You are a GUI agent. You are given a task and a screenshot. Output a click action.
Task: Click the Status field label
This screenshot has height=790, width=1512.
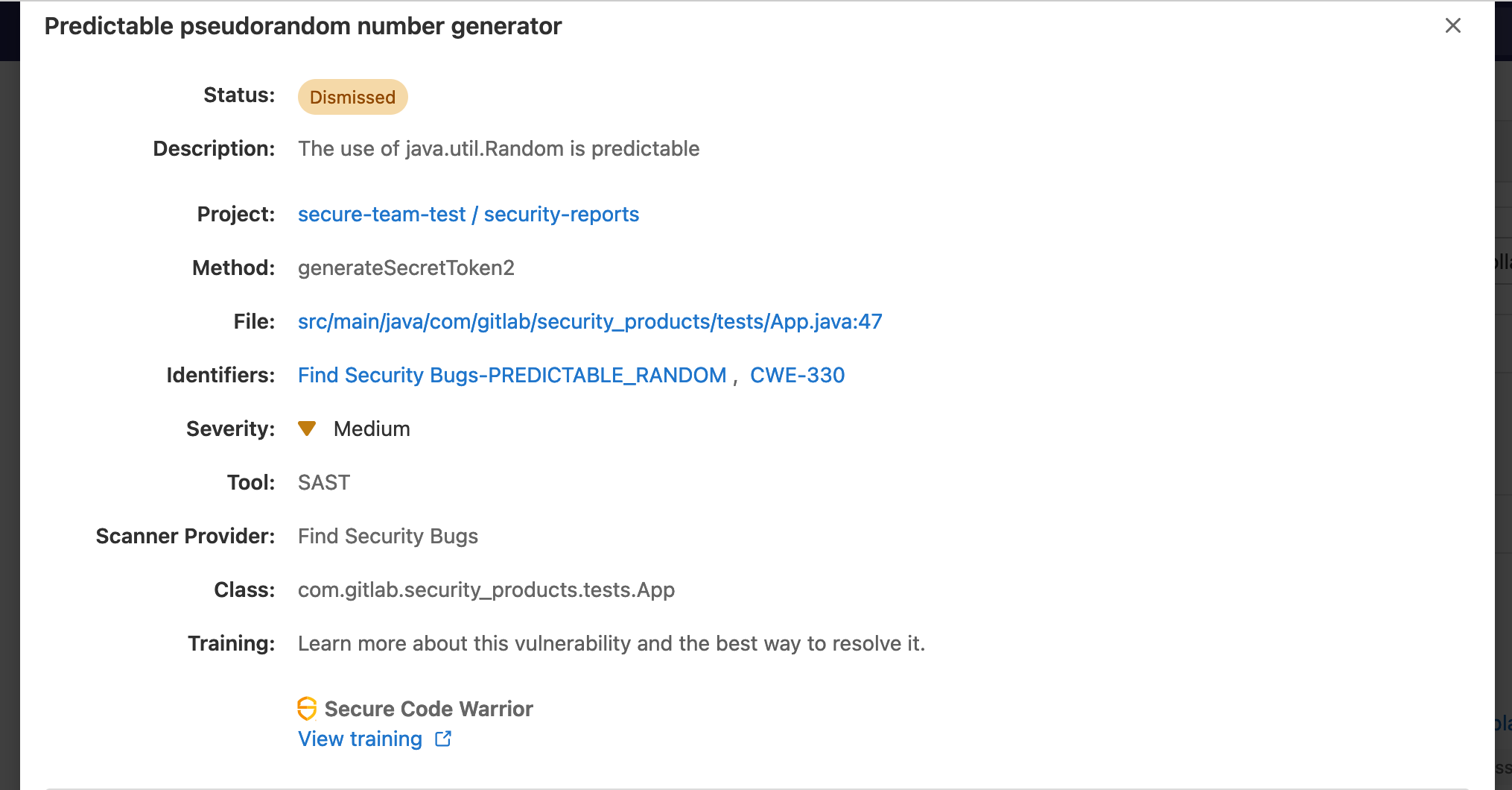(x=238, y=95)
